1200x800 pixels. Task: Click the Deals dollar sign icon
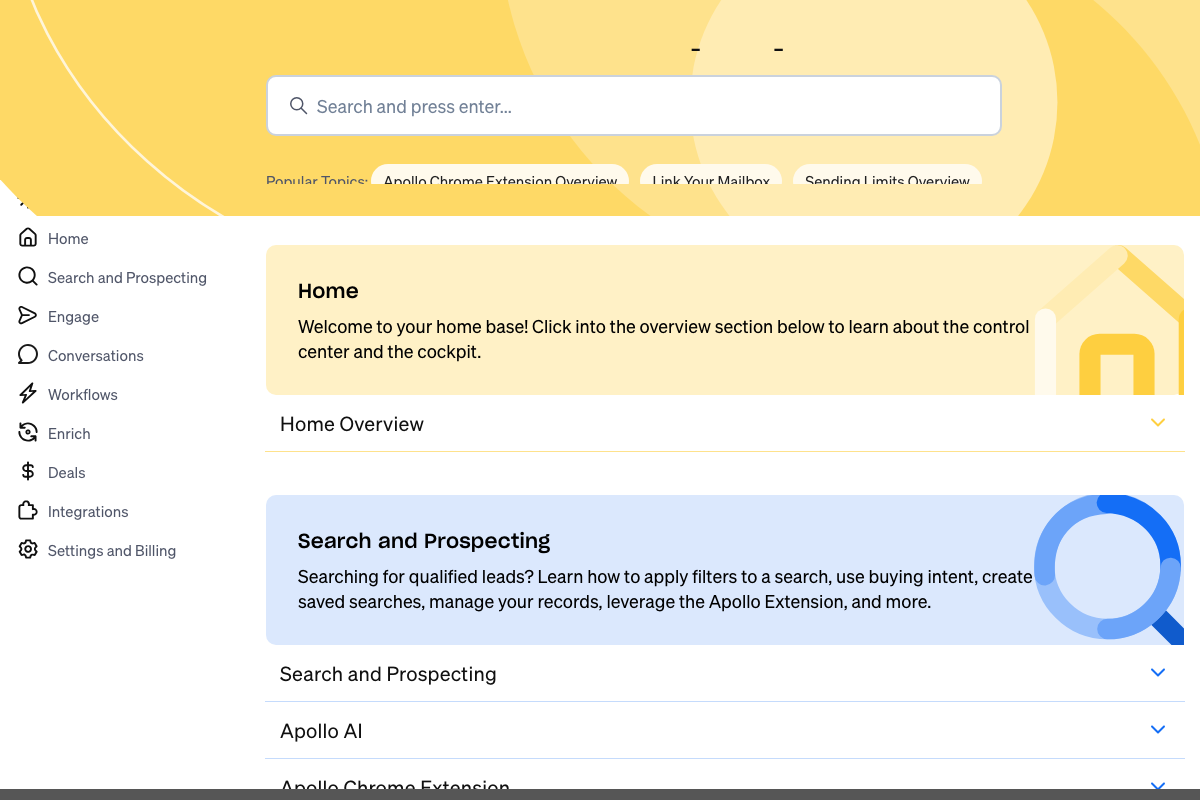tap(28, 472)
